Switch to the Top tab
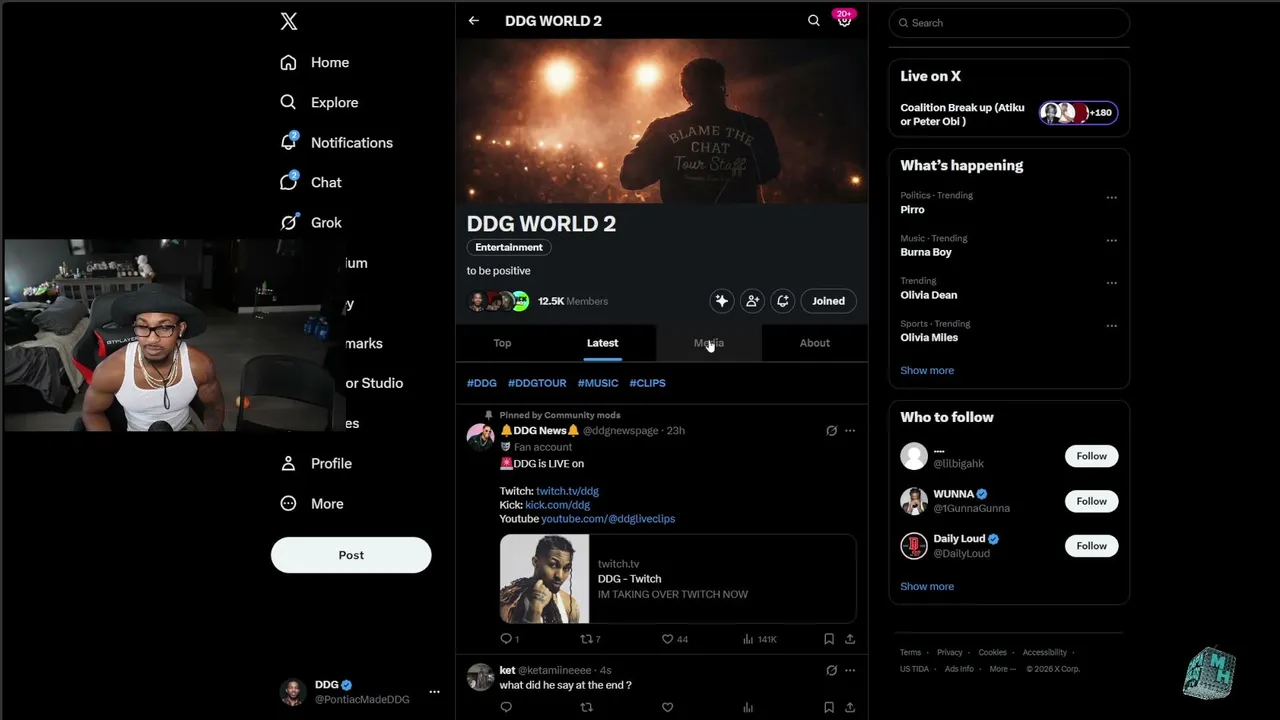This screenshot has width=1280, height=720. tap(502, 343)
